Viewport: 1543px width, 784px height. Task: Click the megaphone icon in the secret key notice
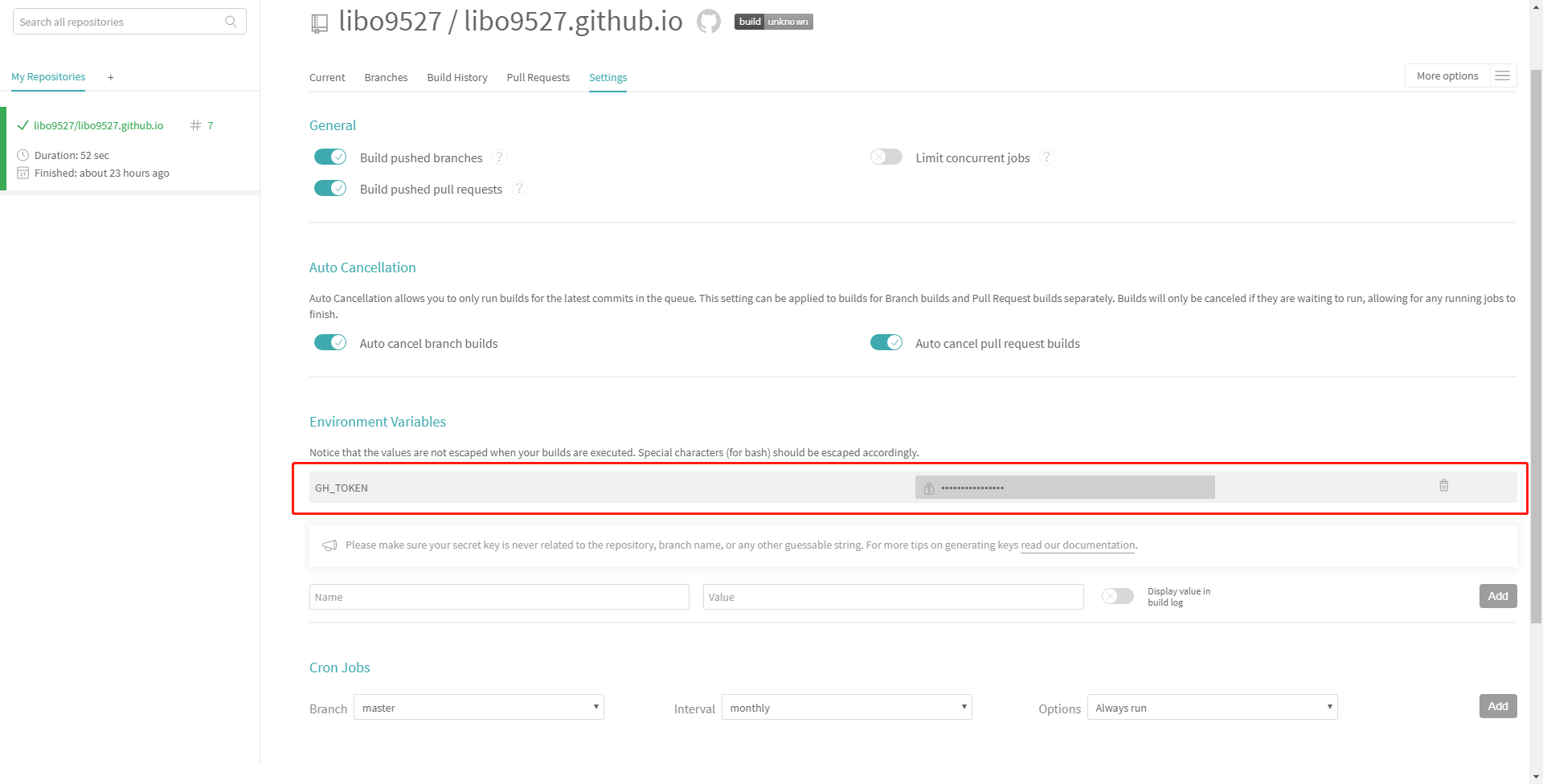tap(329, 545)
